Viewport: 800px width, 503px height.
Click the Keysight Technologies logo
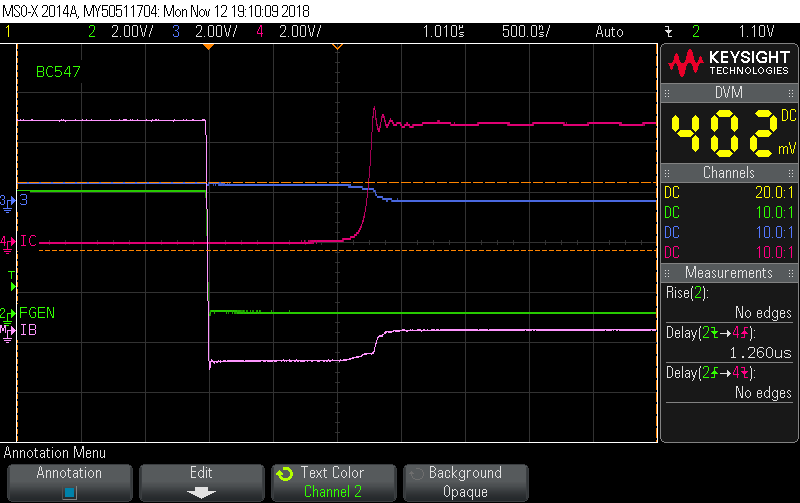pos(729,63)
